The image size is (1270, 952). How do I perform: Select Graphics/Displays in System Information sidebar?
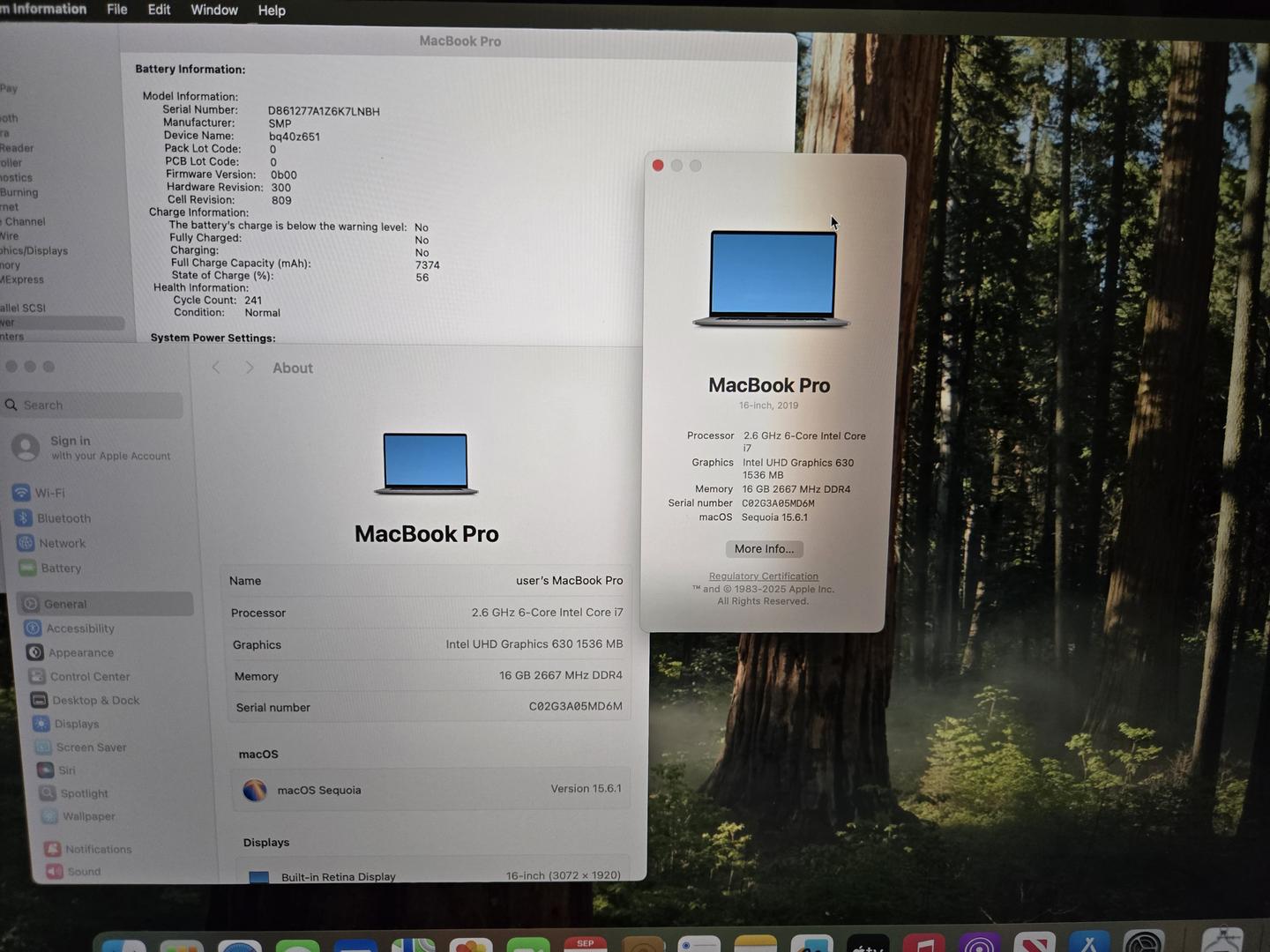pos(34,250)
